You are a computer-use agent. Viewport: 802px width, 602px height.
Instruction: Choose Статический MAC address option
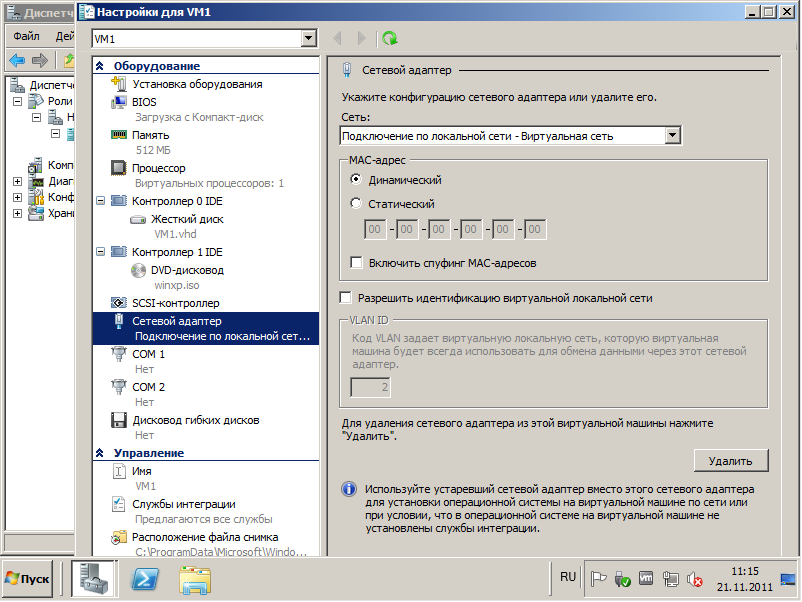click(356, 203)
